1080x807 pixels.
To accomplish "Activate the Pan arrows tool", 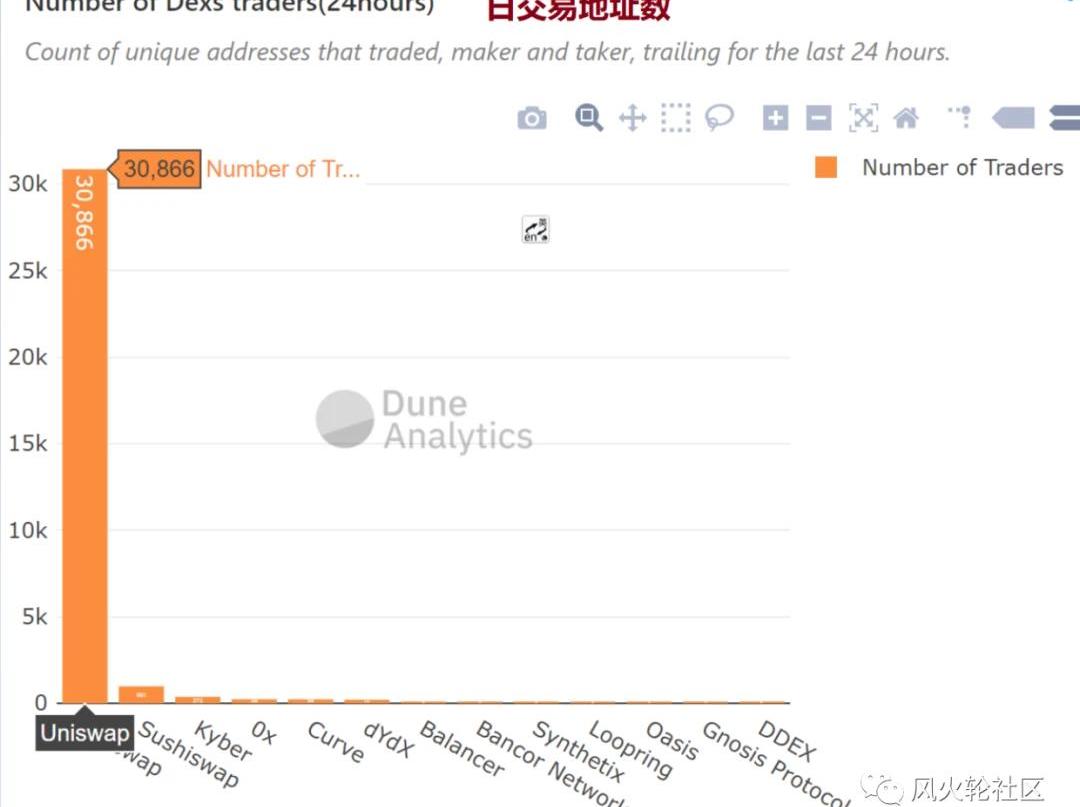I will tap(632, 118).
